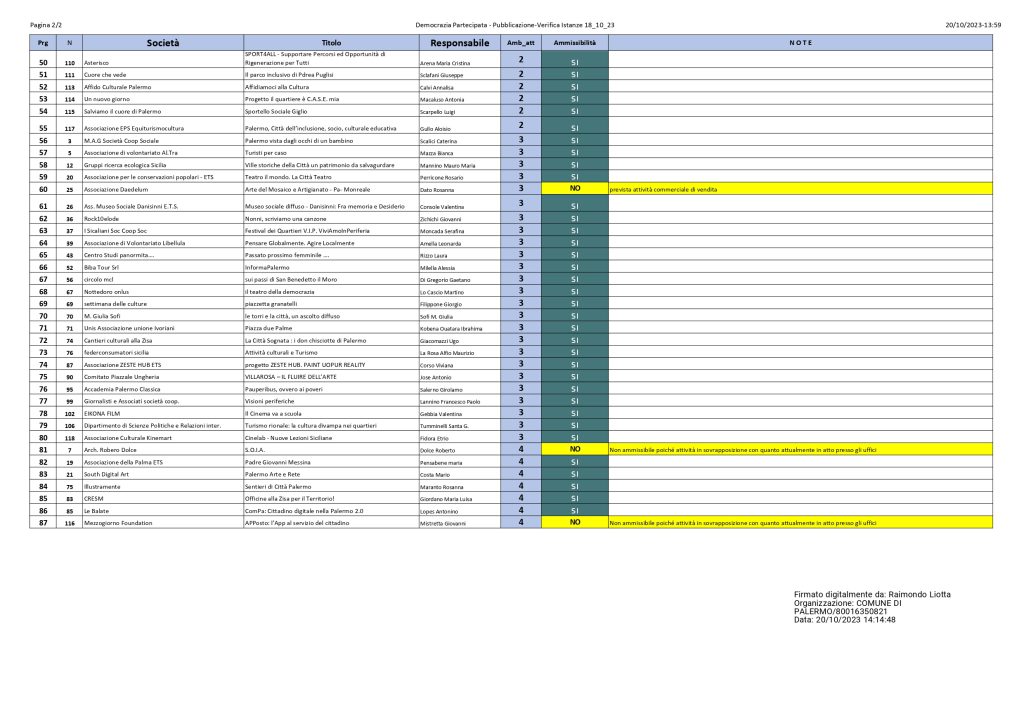This screenshot has width=1024, height=724.
Task: Click 'Affido Culturale Palermo' in the table
Action: coord(163,87)
